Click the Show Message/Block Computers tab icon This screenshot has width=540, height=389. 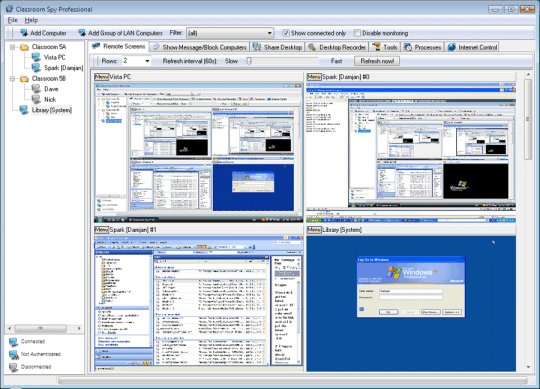[156, 47]
